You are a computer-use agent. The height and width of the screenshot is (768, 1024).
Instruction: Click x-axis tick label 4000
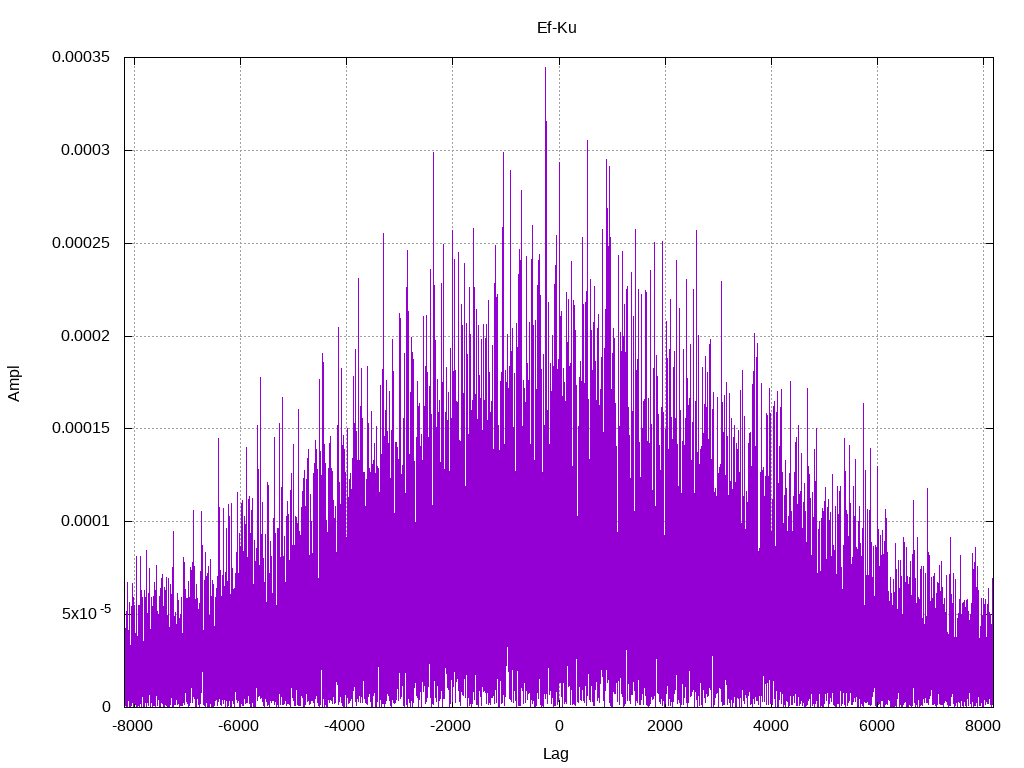(x=771, y=726)
